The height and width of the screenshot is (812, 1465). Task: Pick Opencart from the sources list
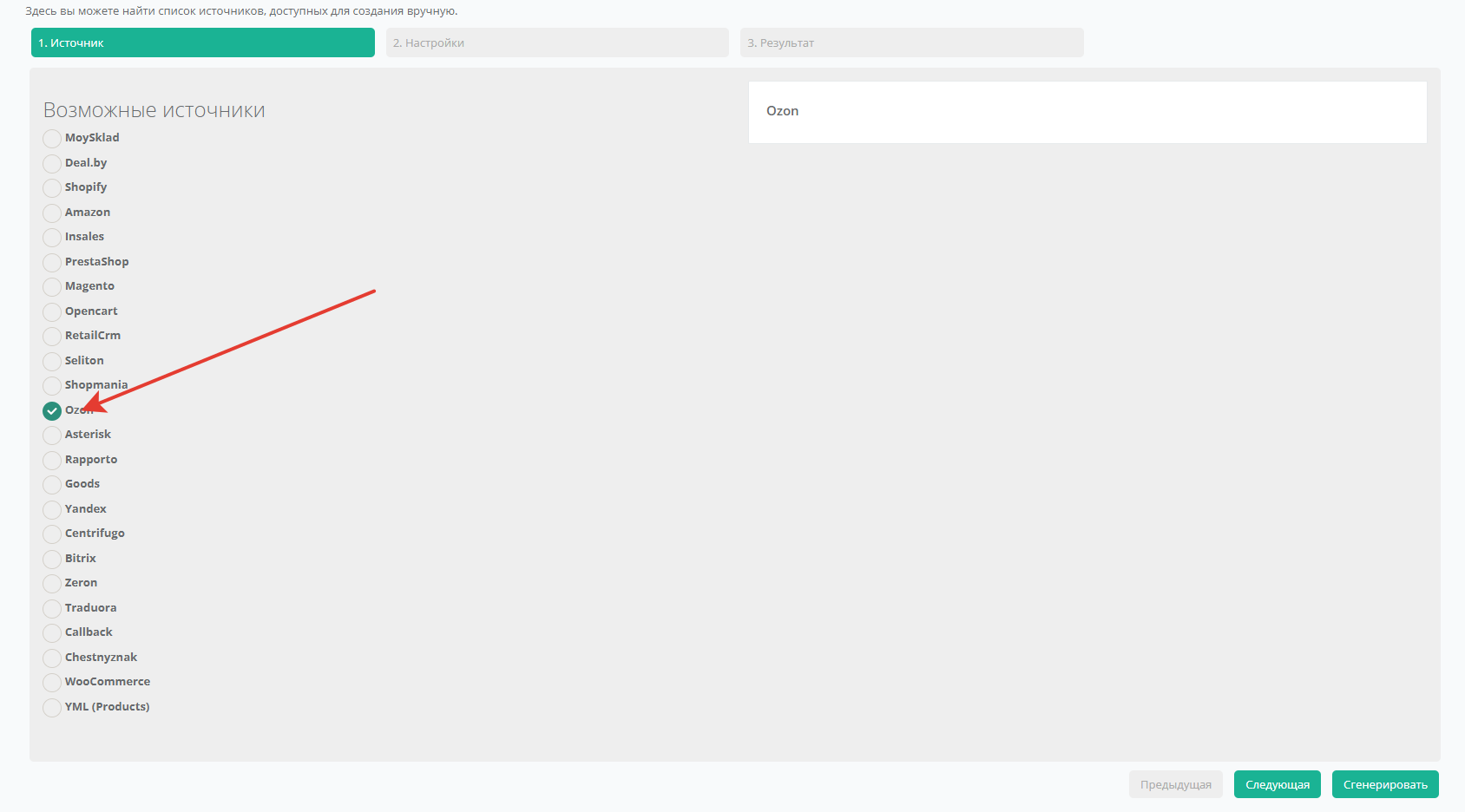click(52, 311)
